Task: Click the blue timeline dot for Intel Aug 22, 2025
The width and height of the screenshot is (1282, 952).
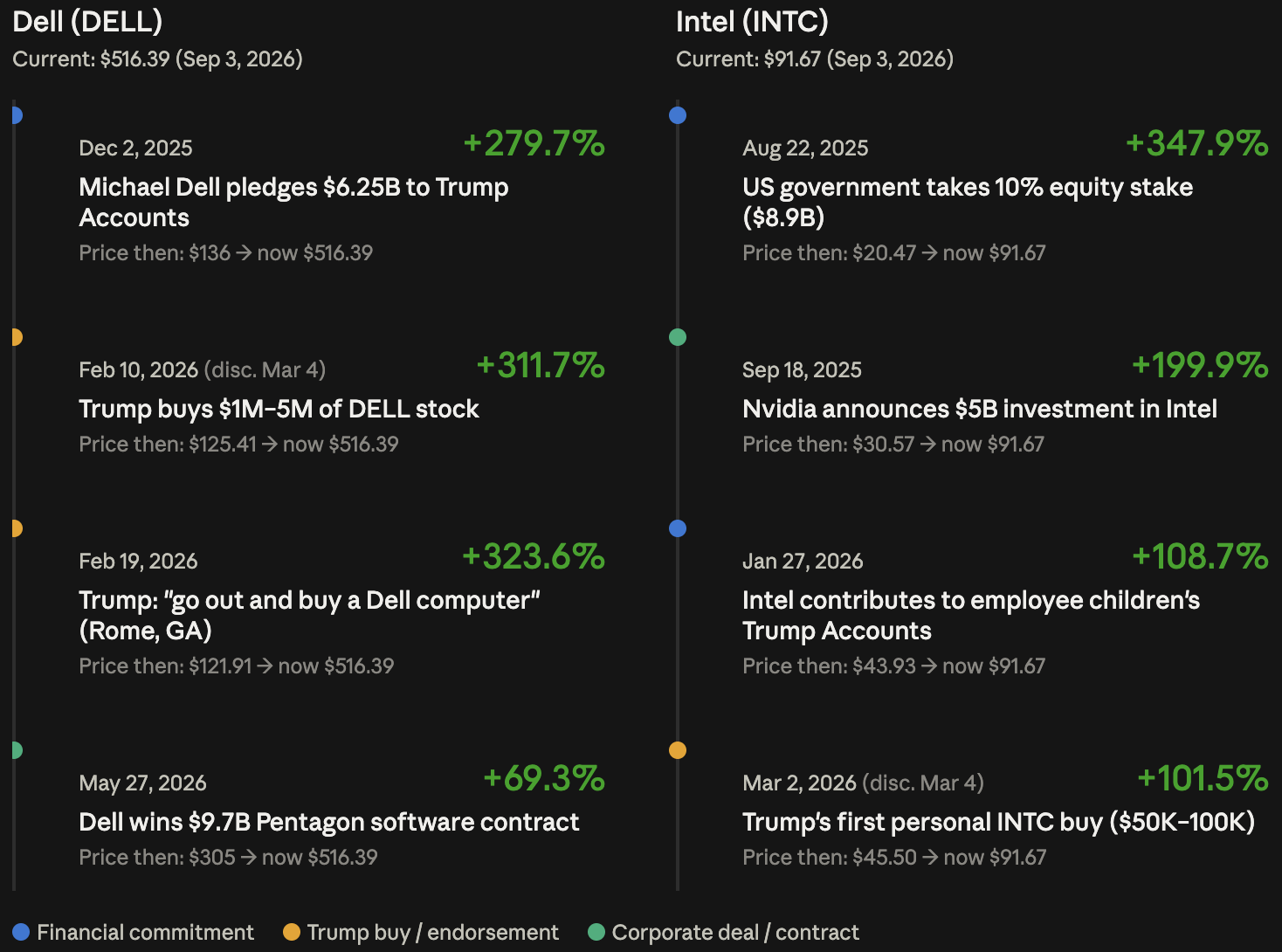Action: [678, 115]
